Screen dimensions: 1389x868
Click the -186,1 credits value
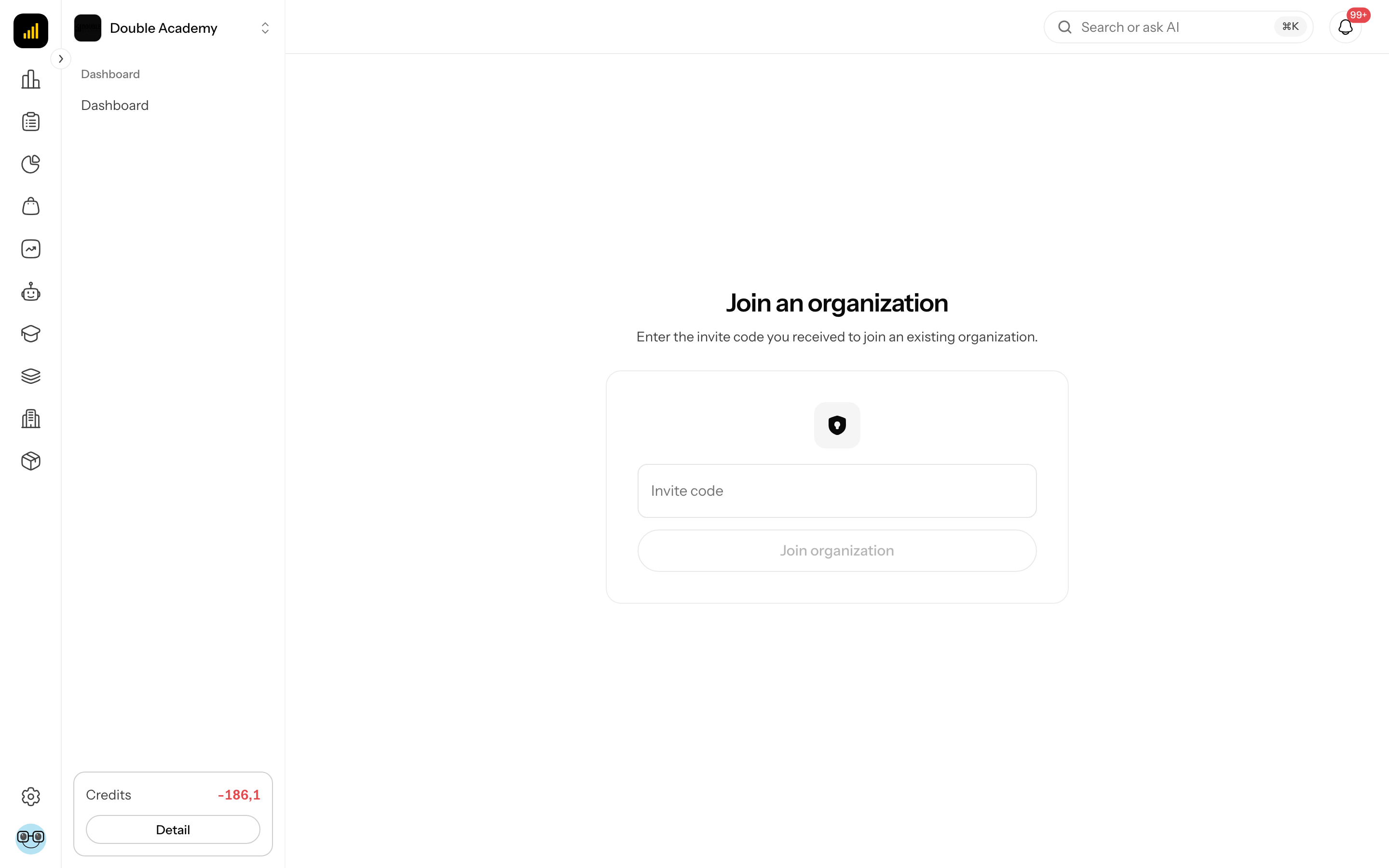click(x=239, y=795)
